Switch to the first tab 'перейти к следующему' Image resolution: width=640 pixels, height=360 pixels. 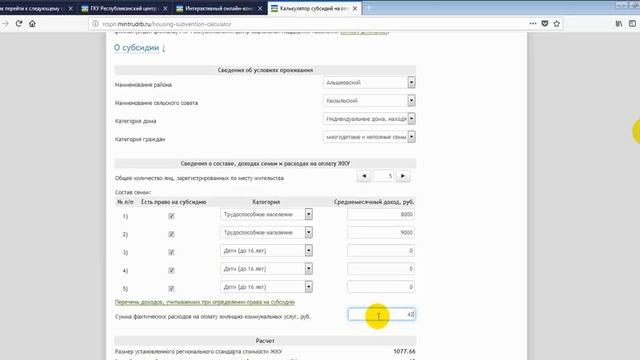[35, 8]
